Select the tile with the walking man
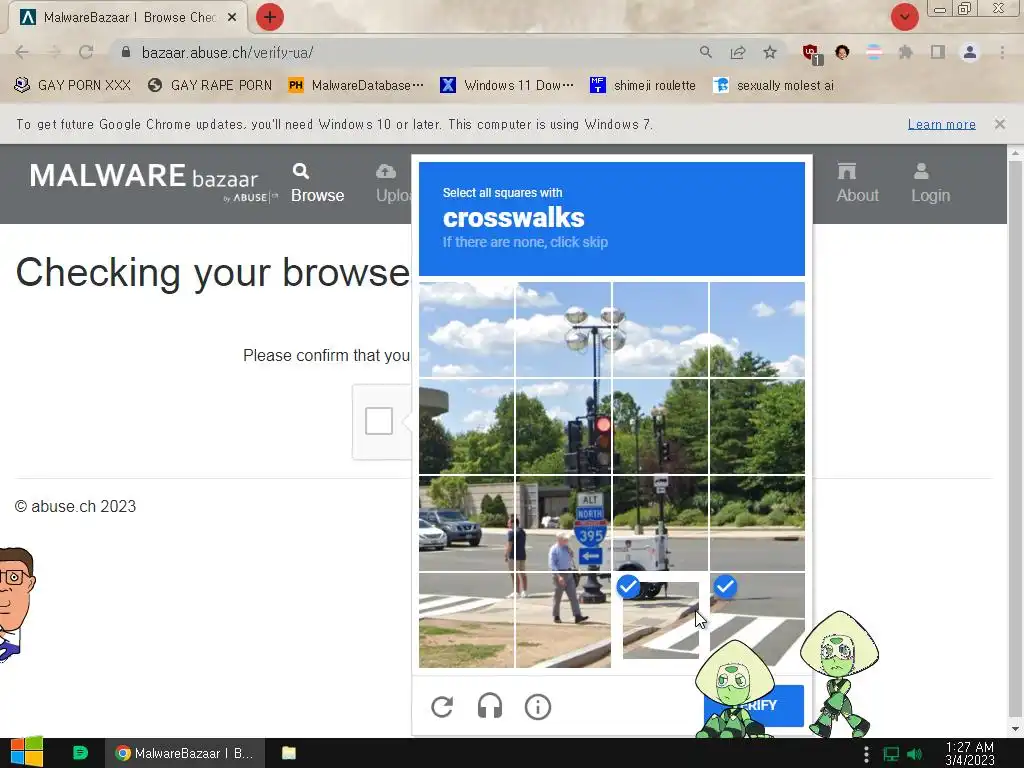1024x768 pixels. 564,620
